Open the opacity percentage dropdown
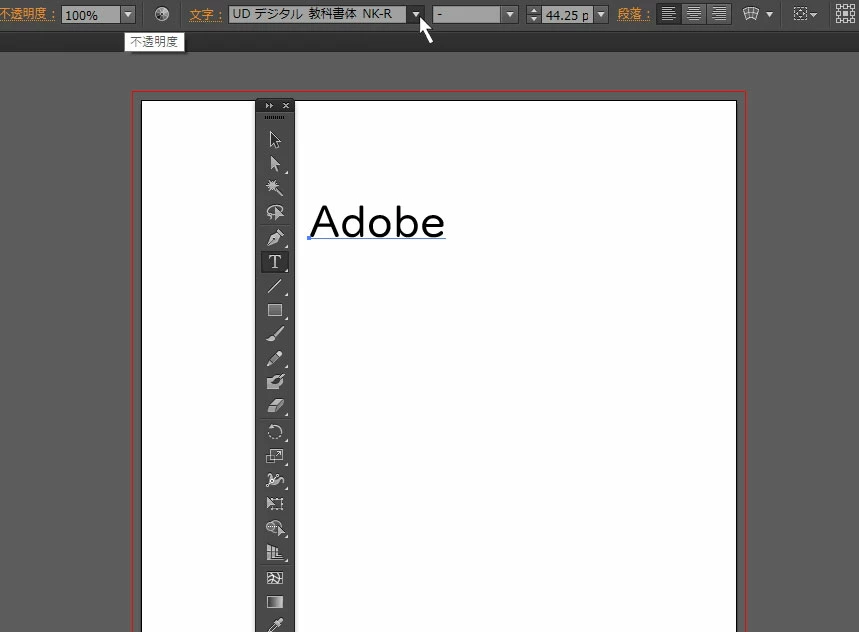The height and width of the screenshot is (632, 859). [x=128, y=14]
